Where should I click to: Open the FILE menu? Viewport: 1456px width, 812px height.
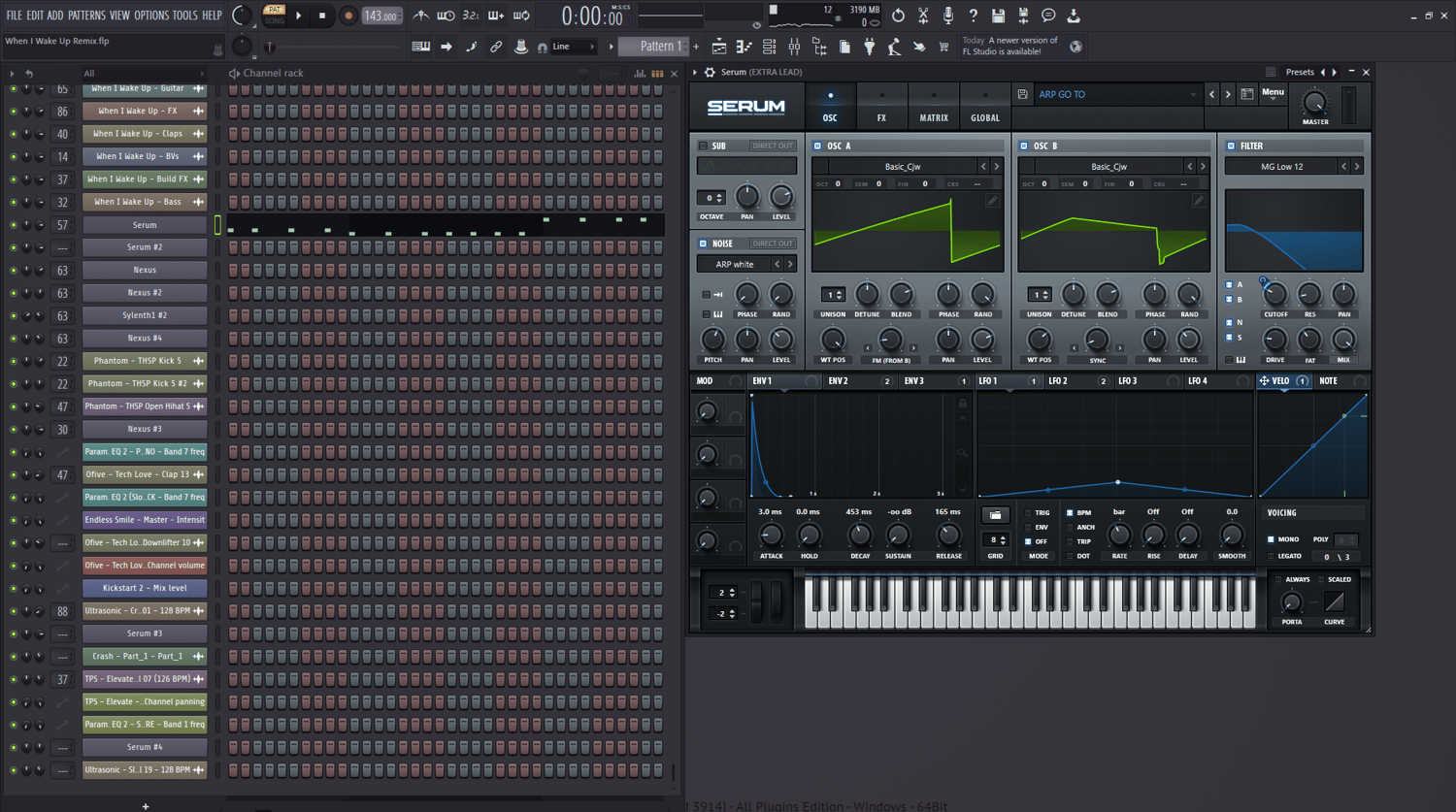click(14, 16)
